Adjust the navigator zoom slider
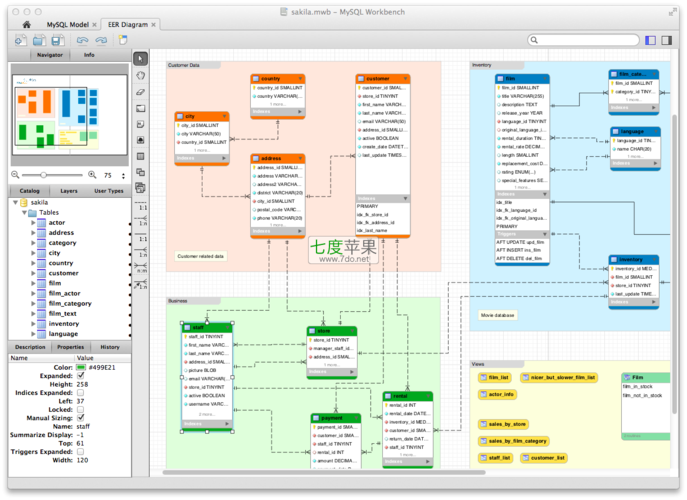 coord(43,175)
